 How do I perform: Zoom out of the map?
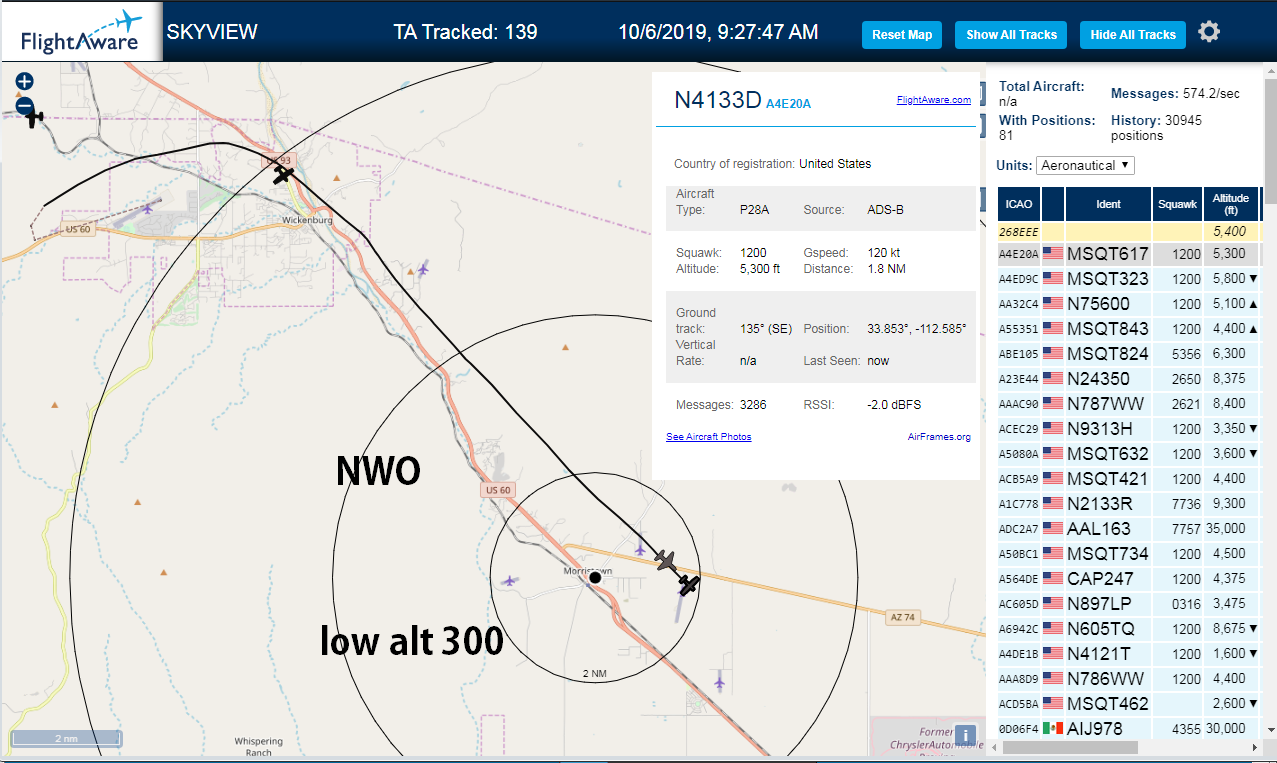point(25,105)
